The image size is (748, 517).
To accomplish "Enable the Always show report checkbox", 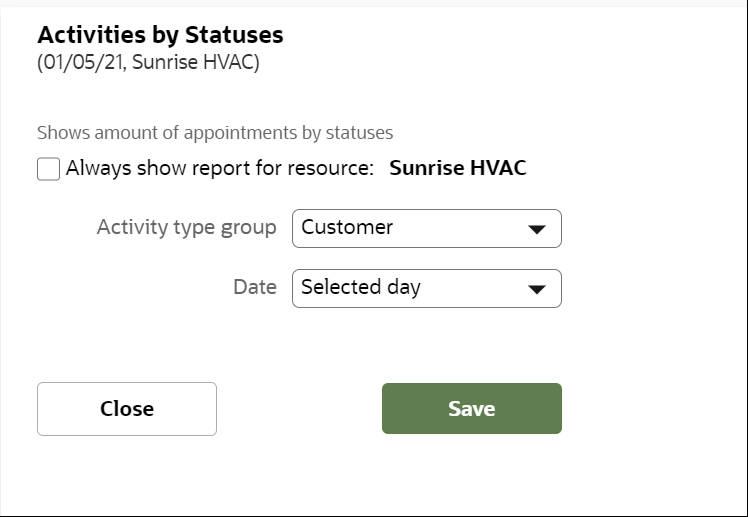I will pos(48,169).
